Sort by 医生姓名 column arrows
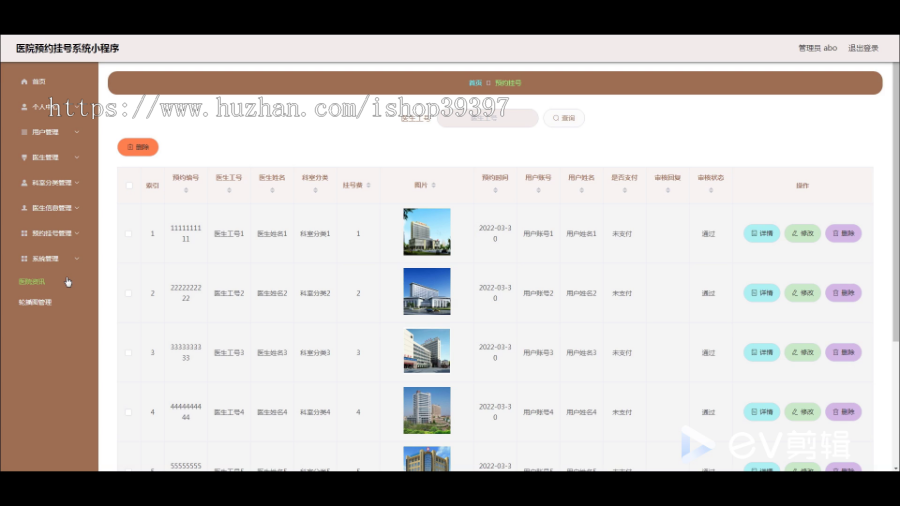 click(x=272, y=190)
